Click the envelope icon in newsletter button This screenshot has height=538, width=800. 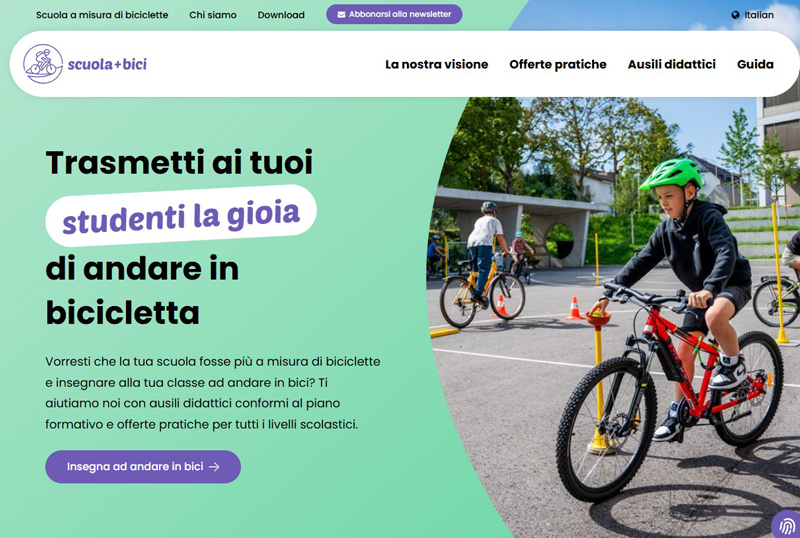click(x=341, y=15)
